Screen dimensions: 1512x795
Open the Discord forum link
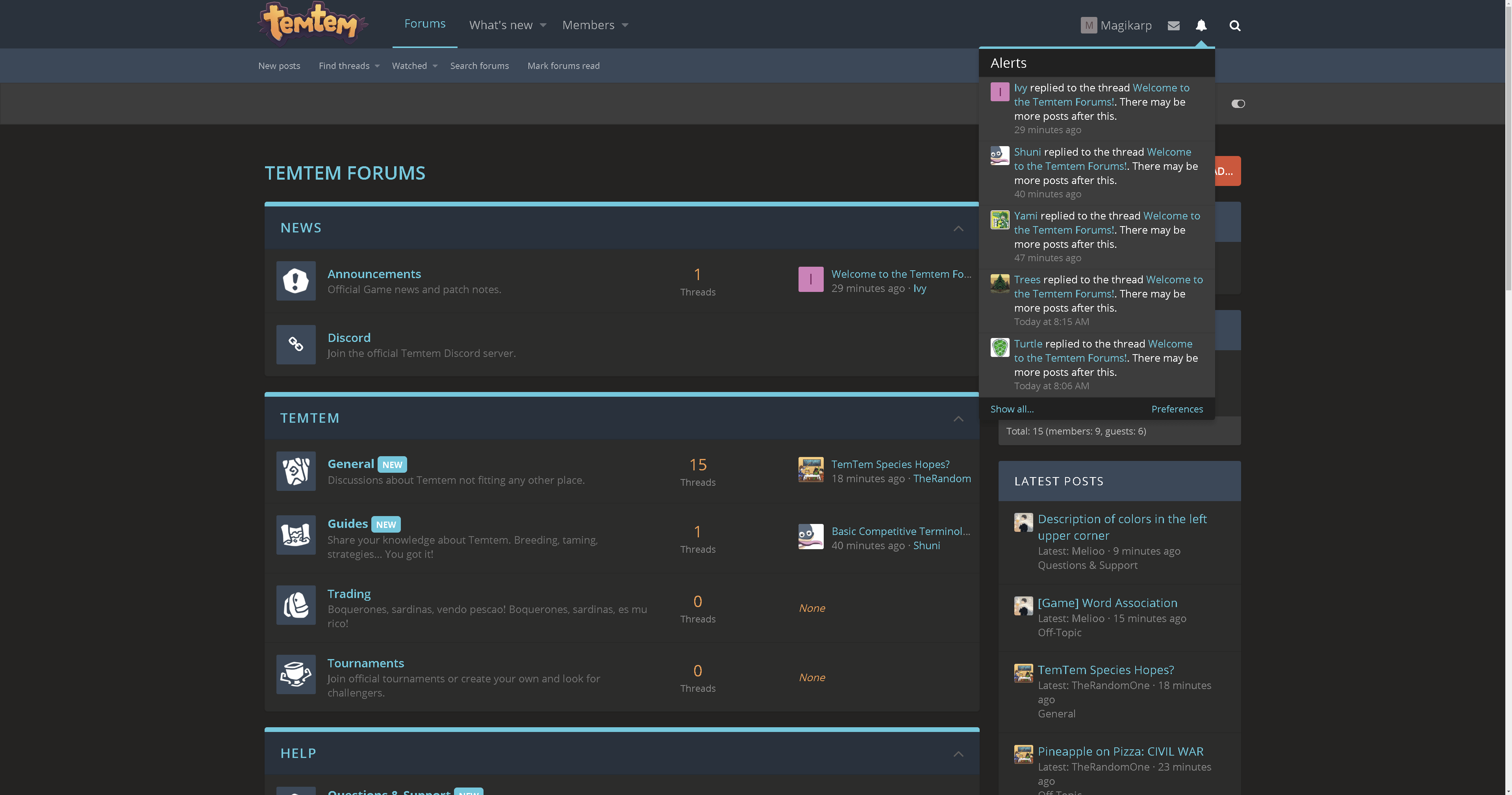[x=348, y=338]
